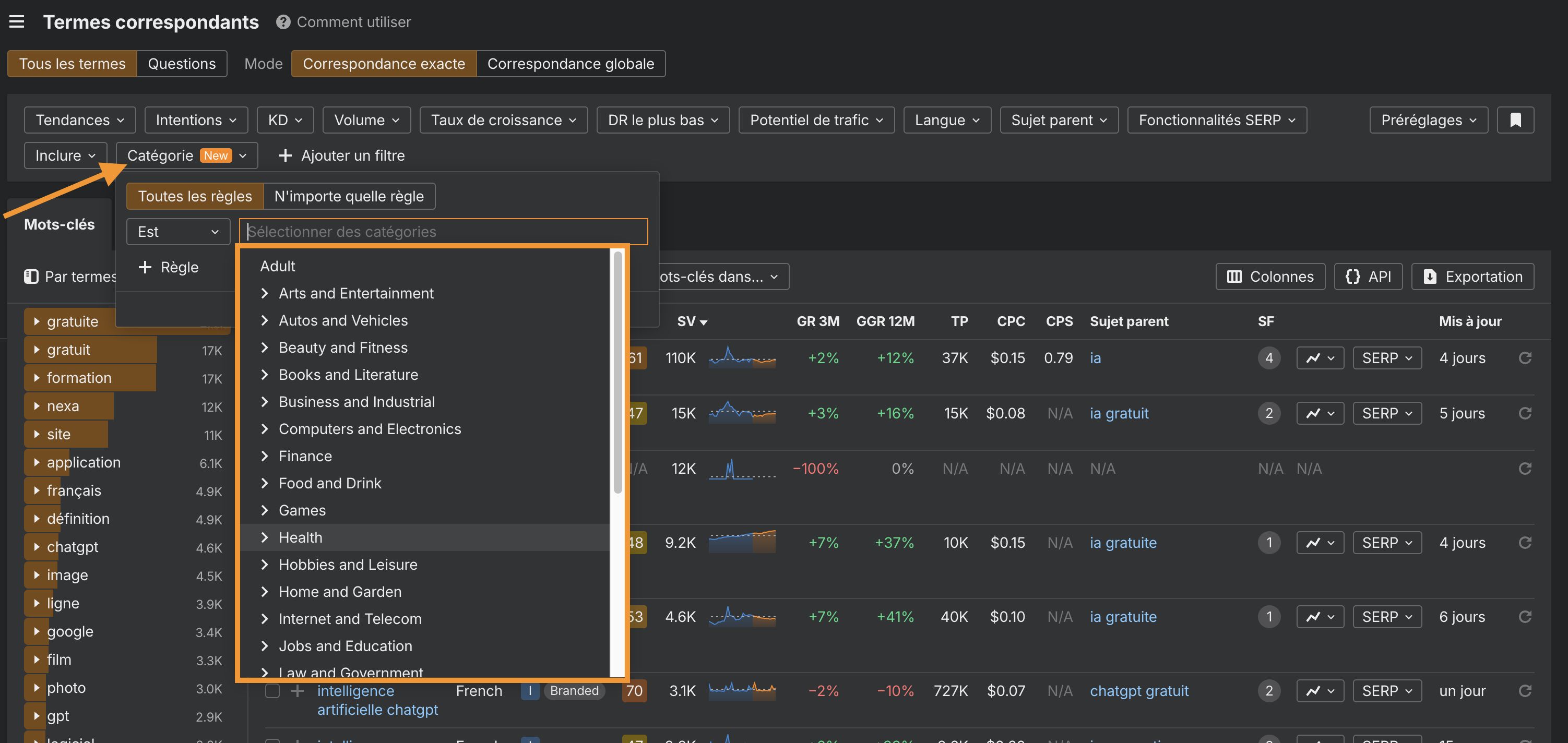The width and height of the screenshot is (1568, 743).
Task: Click the Comment utiliser help icon
Action: (x=282, y=21)
